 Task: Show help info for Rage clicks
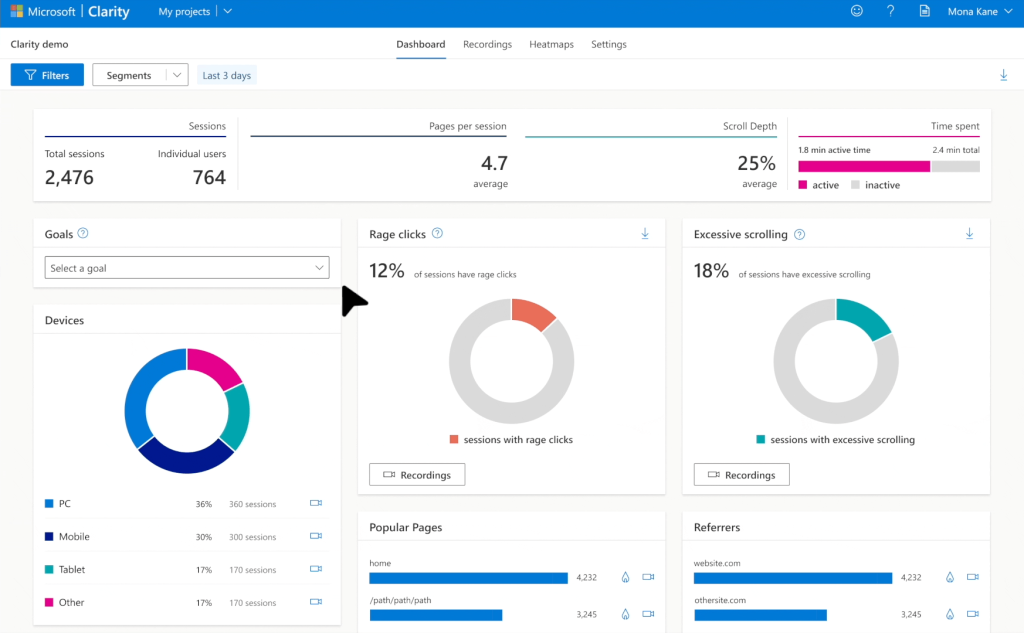click(438, 233)
